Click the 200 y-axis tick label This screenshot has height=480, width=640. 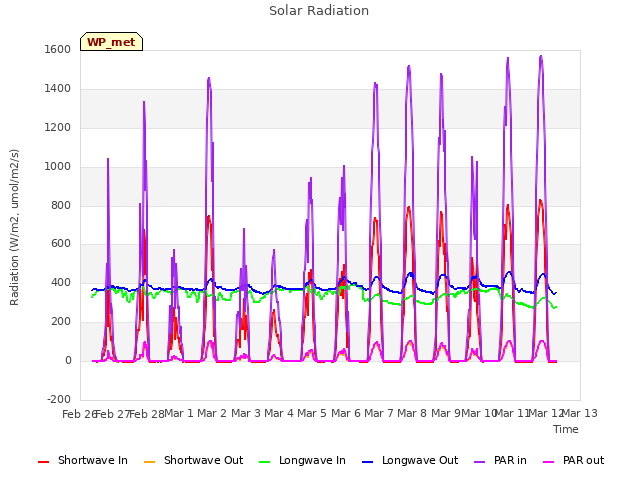[61, 322]
